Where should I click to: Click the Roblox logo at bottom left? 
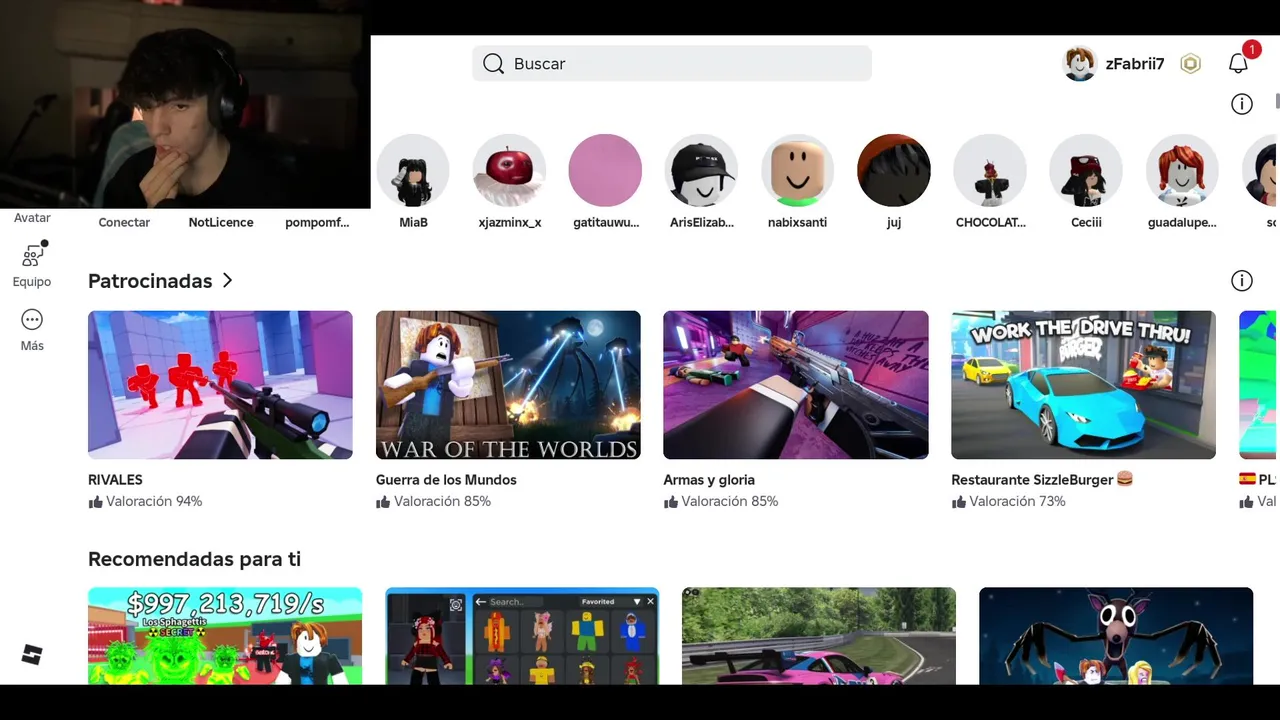[x=32, y=655]
